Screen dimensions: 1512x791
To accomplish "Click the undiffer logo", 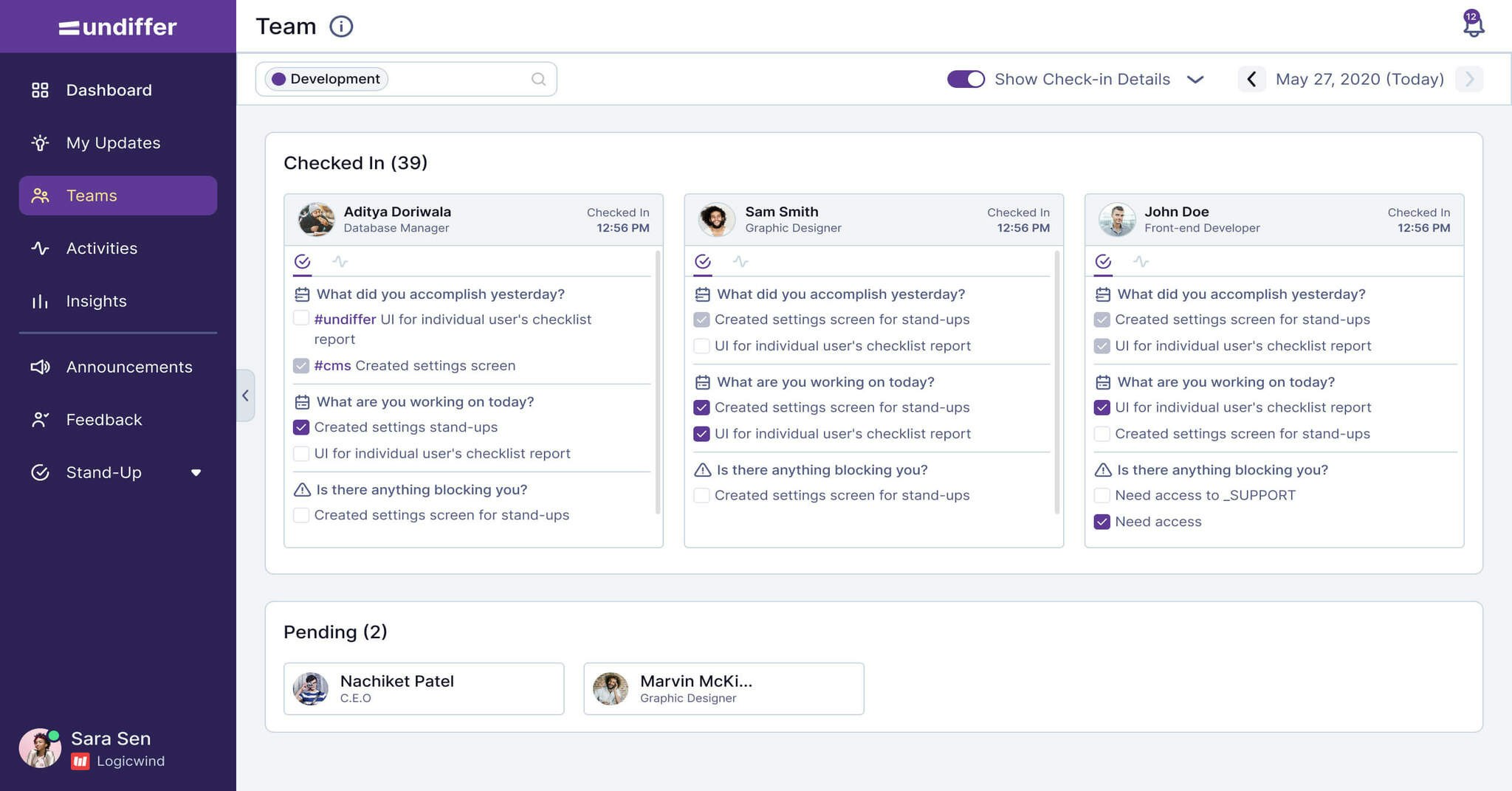I will pos(118,27).
